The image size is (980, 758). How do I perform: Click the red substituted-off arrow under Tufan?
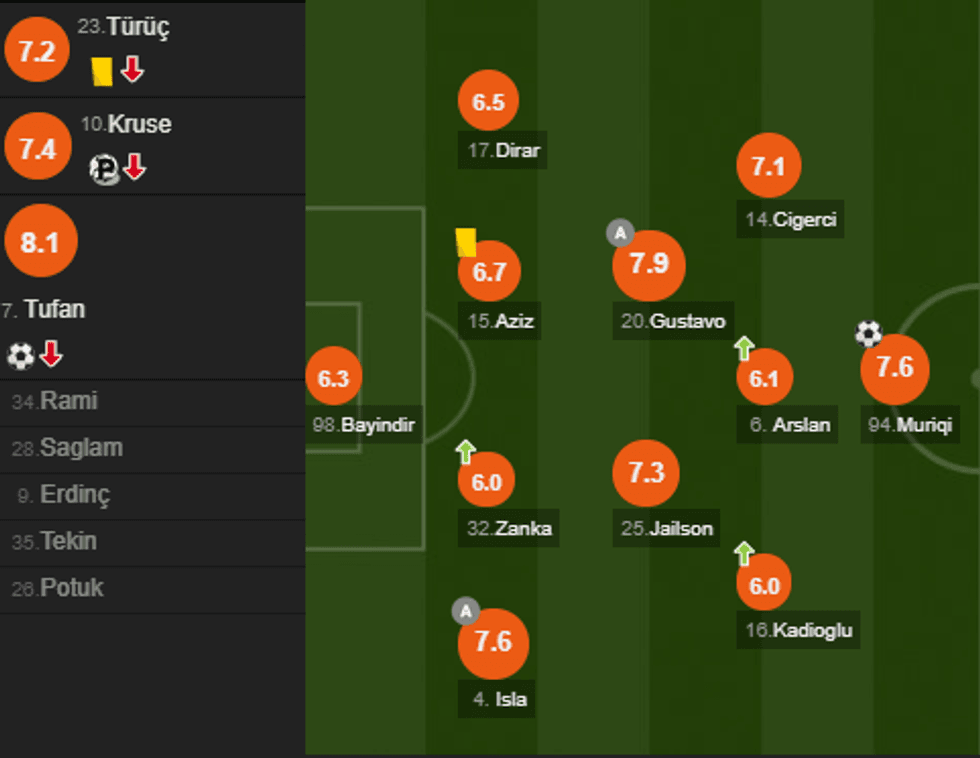click(52, 354)
